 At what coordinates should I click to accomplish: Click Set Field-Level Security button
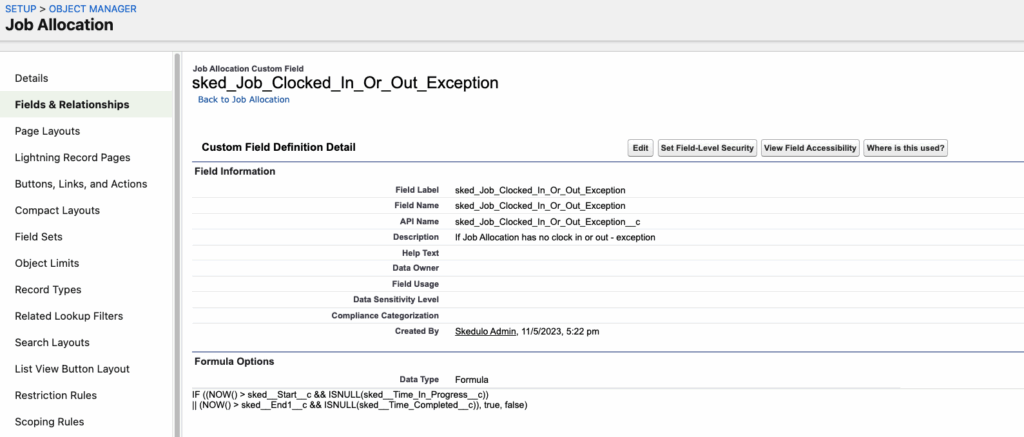[707, 148]
